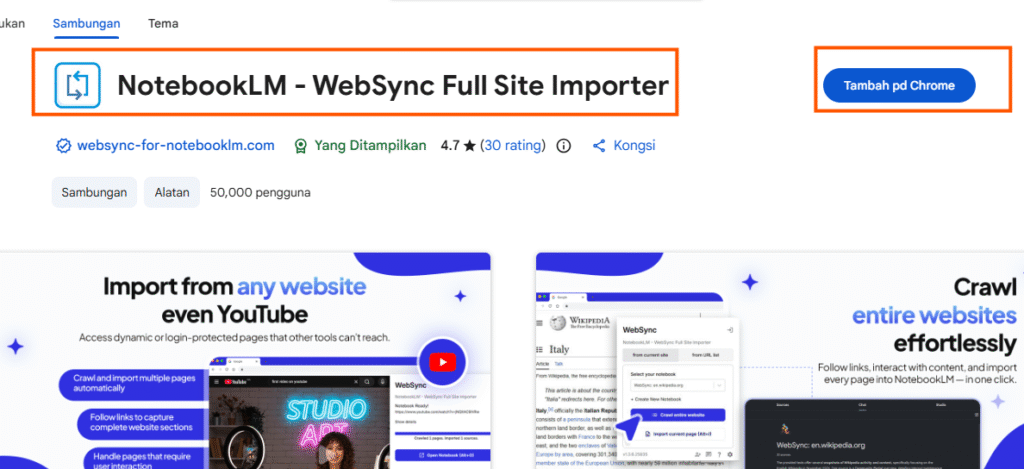1024x469 pixels.
Task: Click the rating star icon
Action: tap(470, 146)
